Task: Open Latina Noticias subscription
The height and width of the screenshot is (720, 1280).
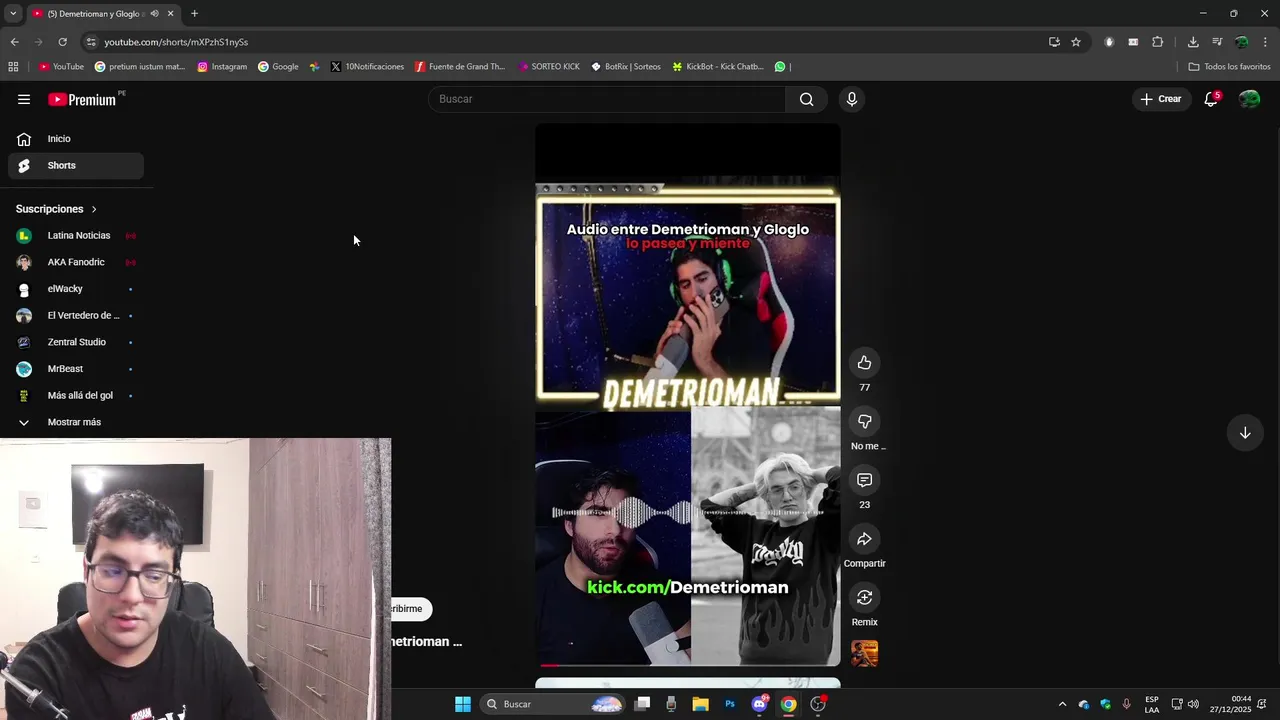Action: [x=76, y=236]
